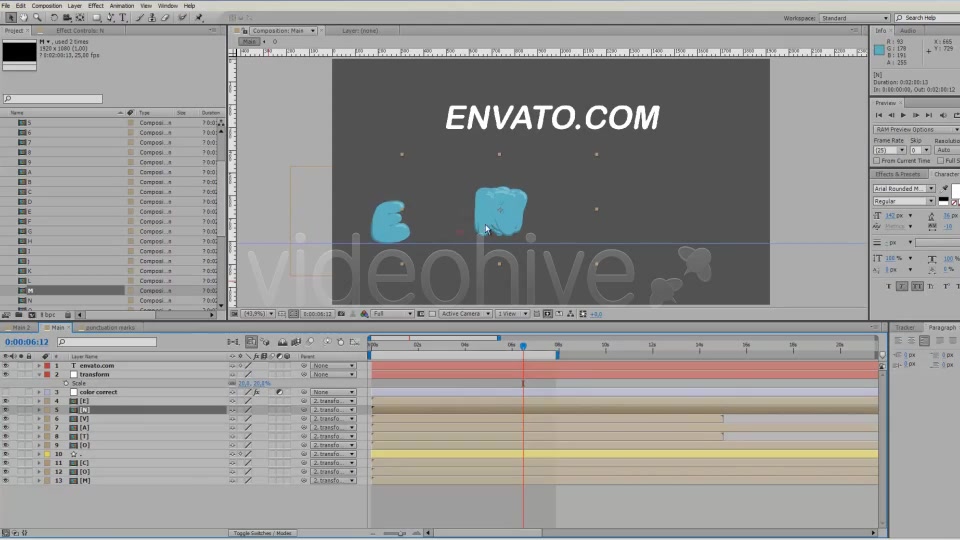Image resolution: width=960 pixels, height=540 pixels.
Task: Click the Last Frame preview button
Action: (929, 115)
